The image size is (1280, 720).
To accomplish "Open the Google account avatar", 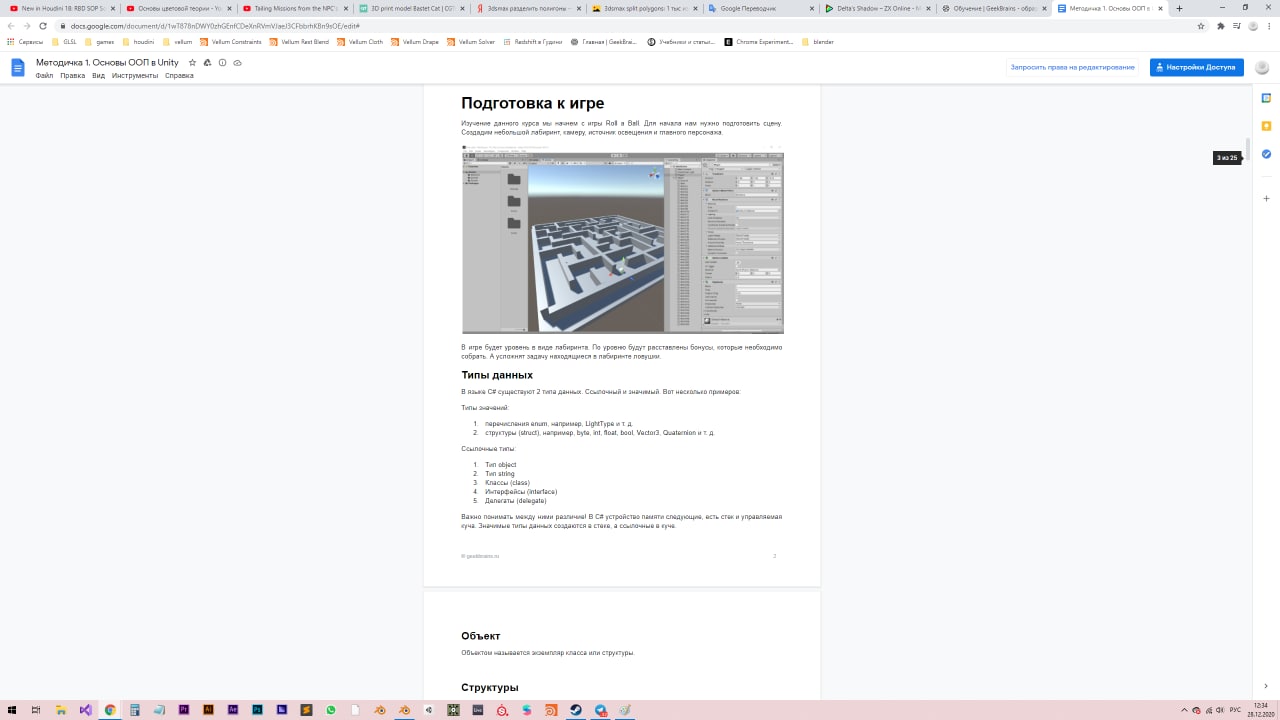I will tap(1262, 67).
